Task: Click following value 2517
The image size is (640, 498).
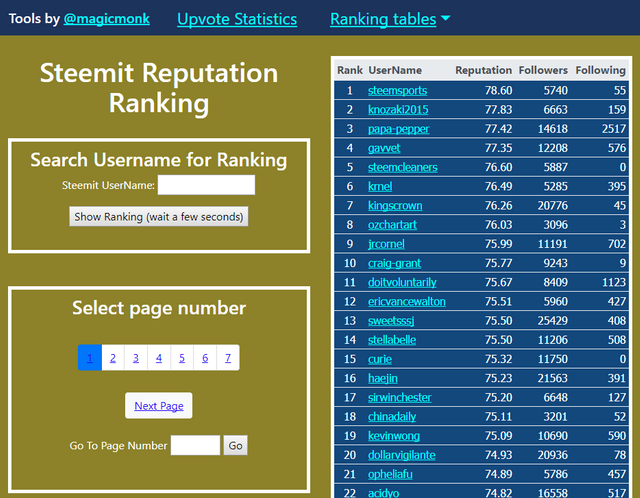Action: click(x=614, y=129)
